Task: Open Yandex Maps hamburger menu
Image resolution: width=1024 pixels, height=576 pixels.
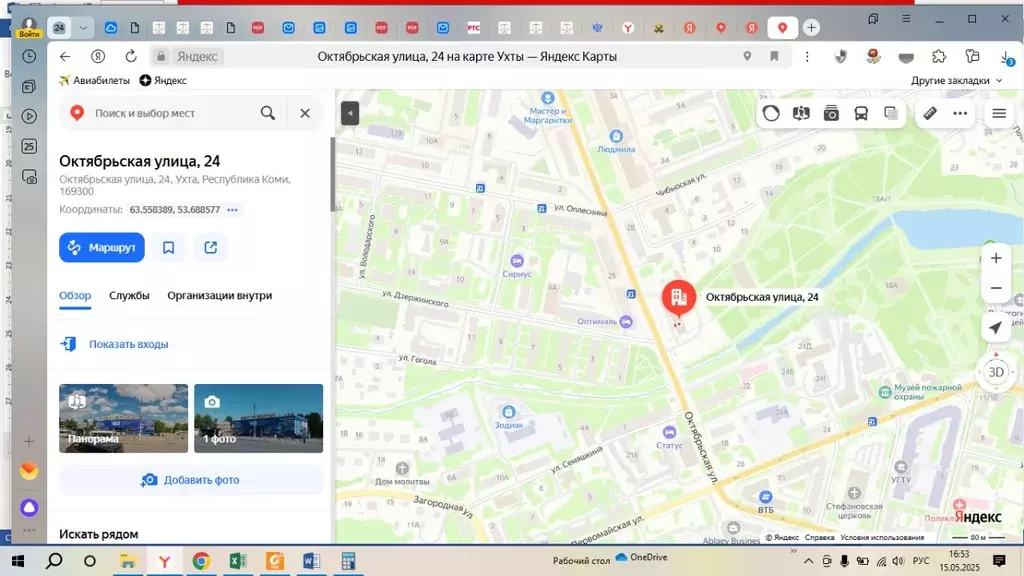Action: coord(999,113)
